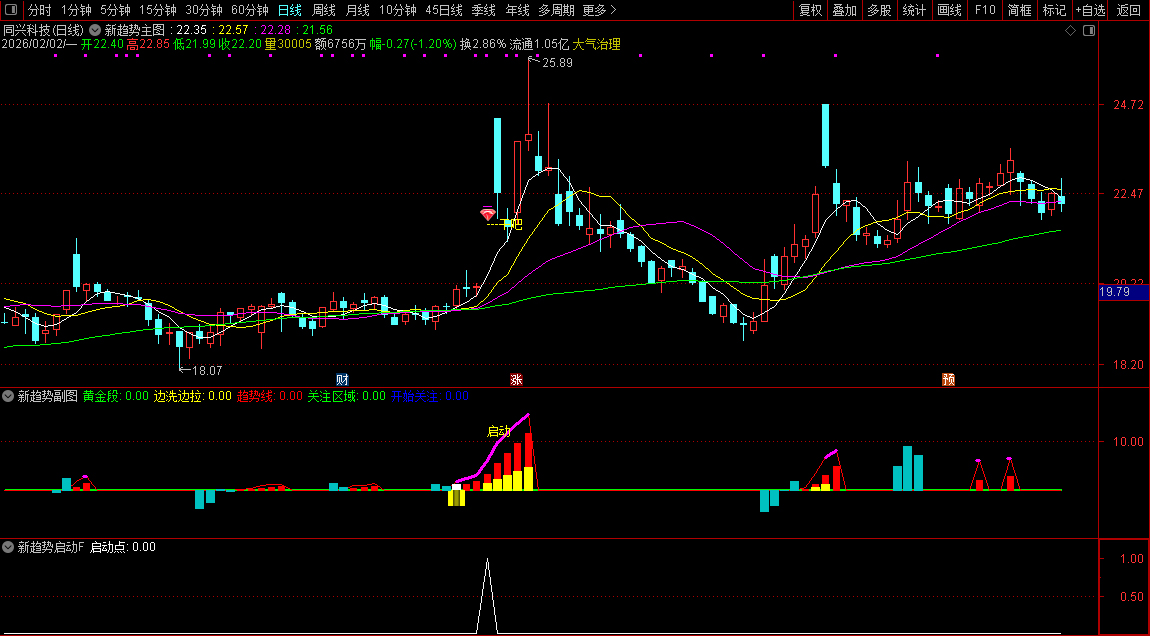Screen dimensions: 1150x636
Task: Click the 画线 drawing tool button
Action: [x=949, y=10]
